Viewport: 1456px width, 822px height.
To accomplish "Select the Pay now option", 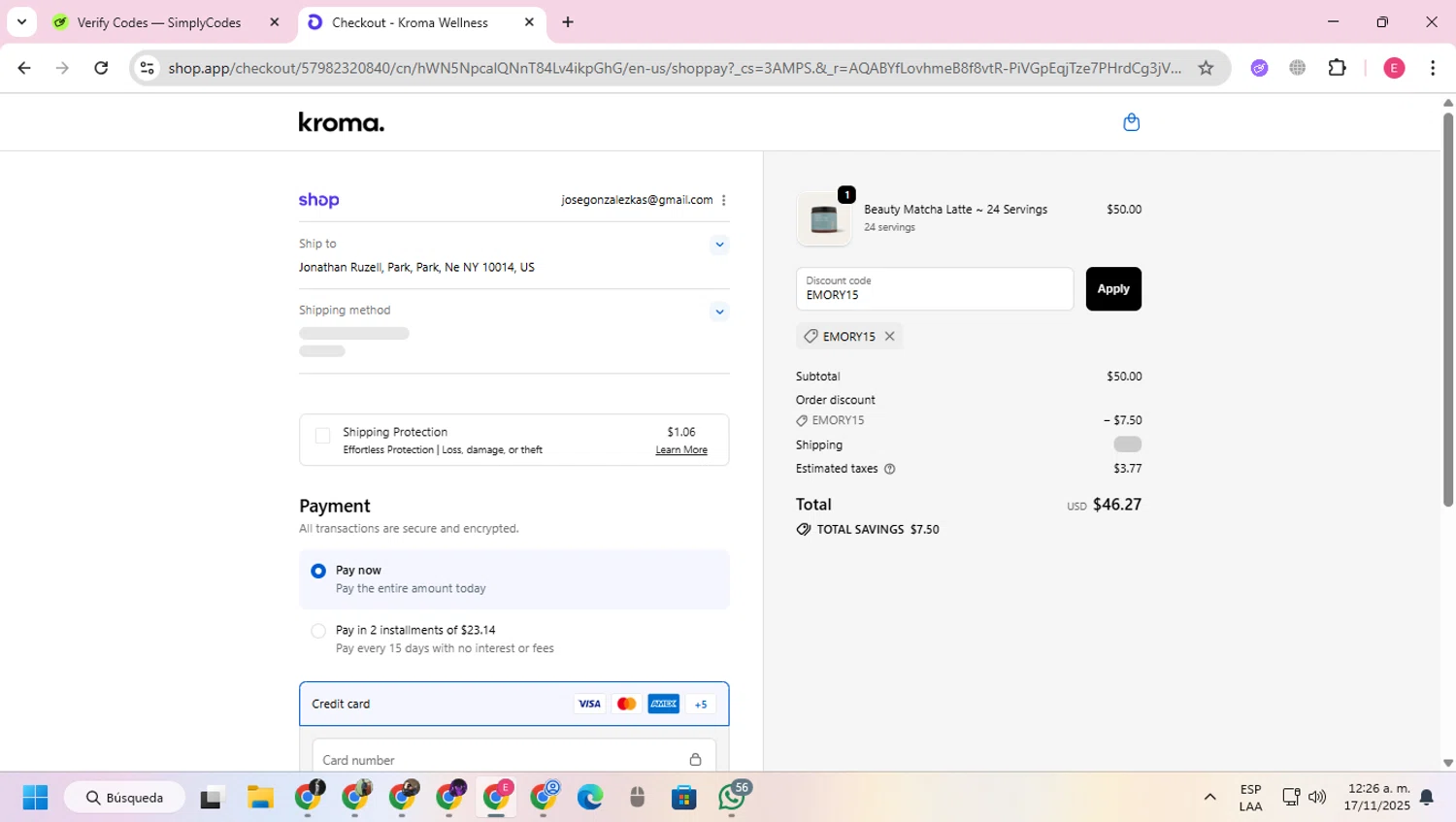I will point(318,571).
